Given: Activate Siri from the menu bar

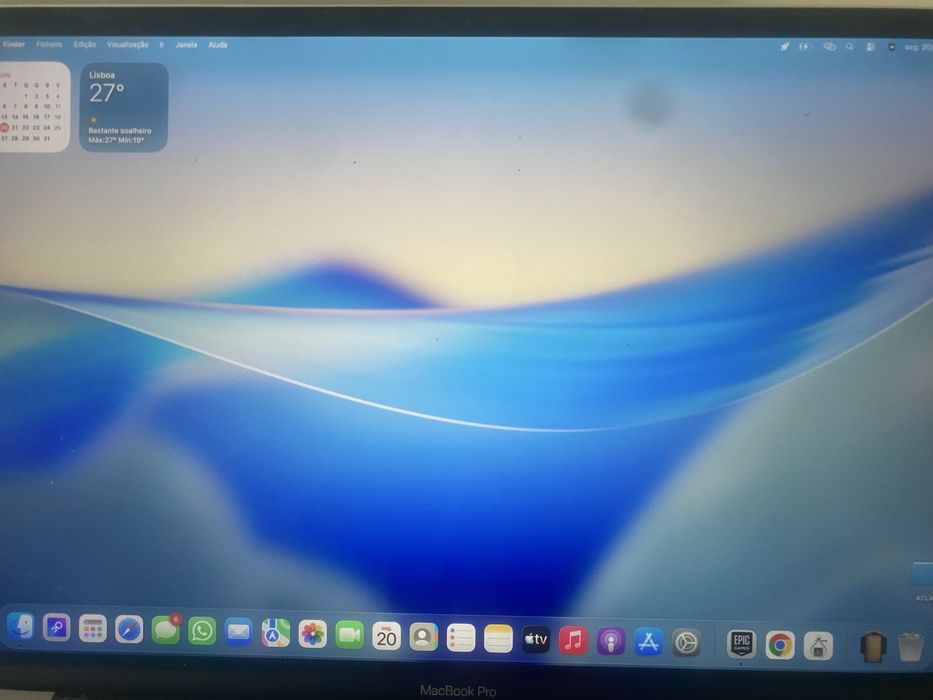Looking at the screenshot, I should (x=891, y=47).
